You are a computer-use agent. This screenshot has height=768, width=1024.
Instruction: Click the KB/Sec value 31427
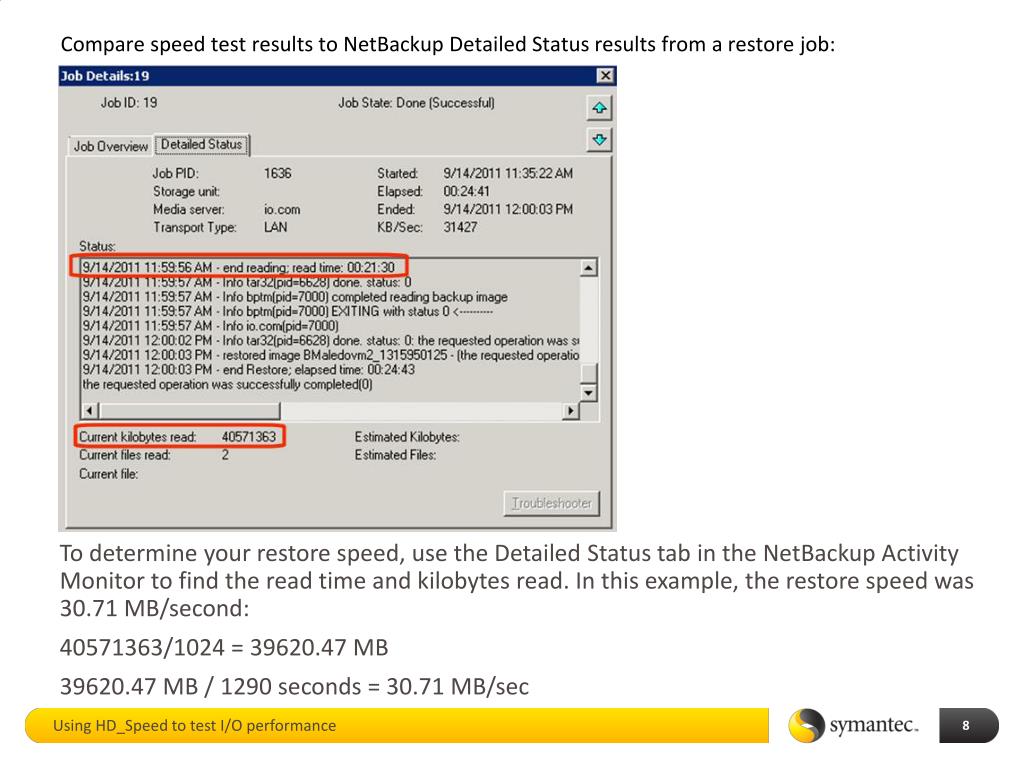point(460,227)
